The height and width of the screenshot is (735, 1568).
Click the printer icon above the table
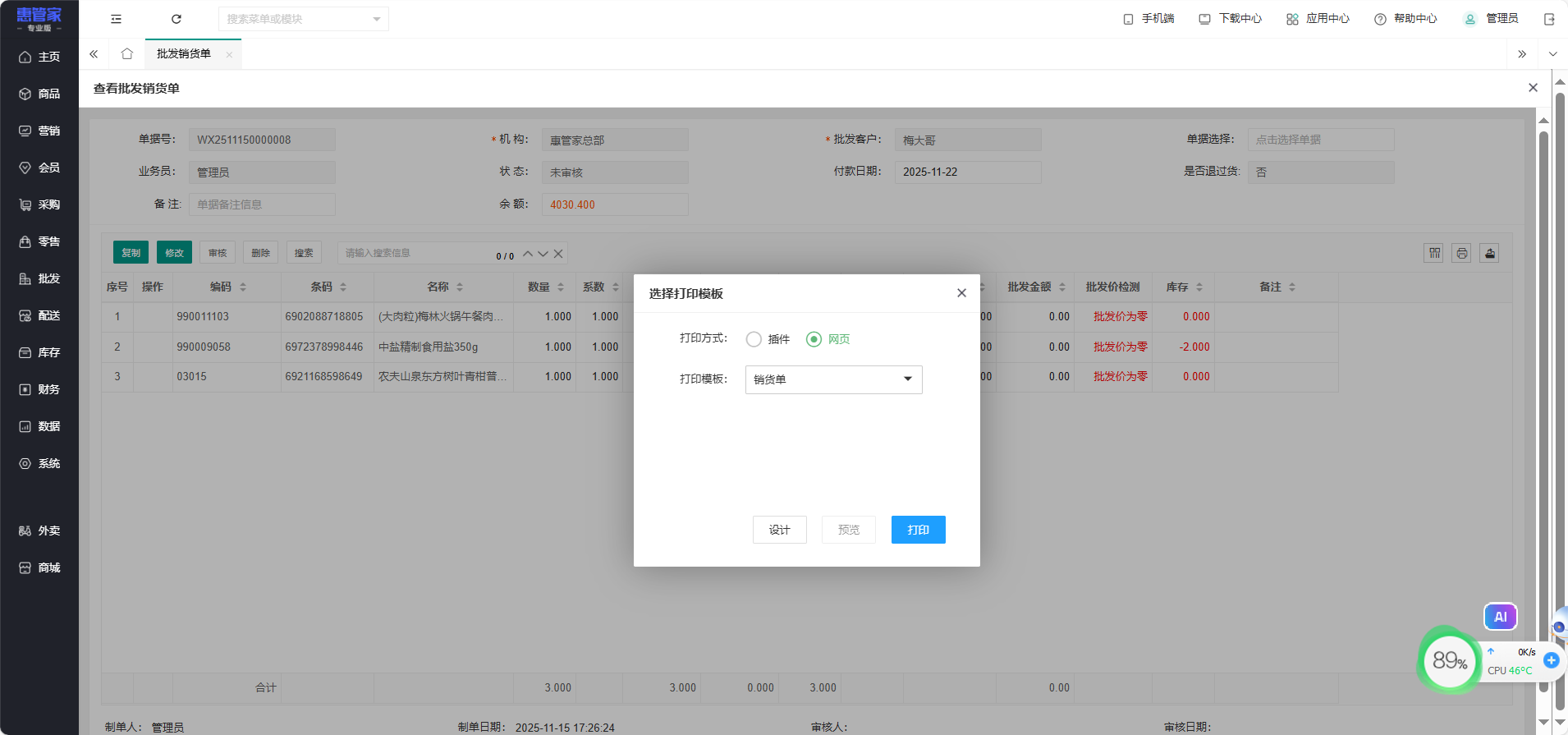tap(1461, 254)
